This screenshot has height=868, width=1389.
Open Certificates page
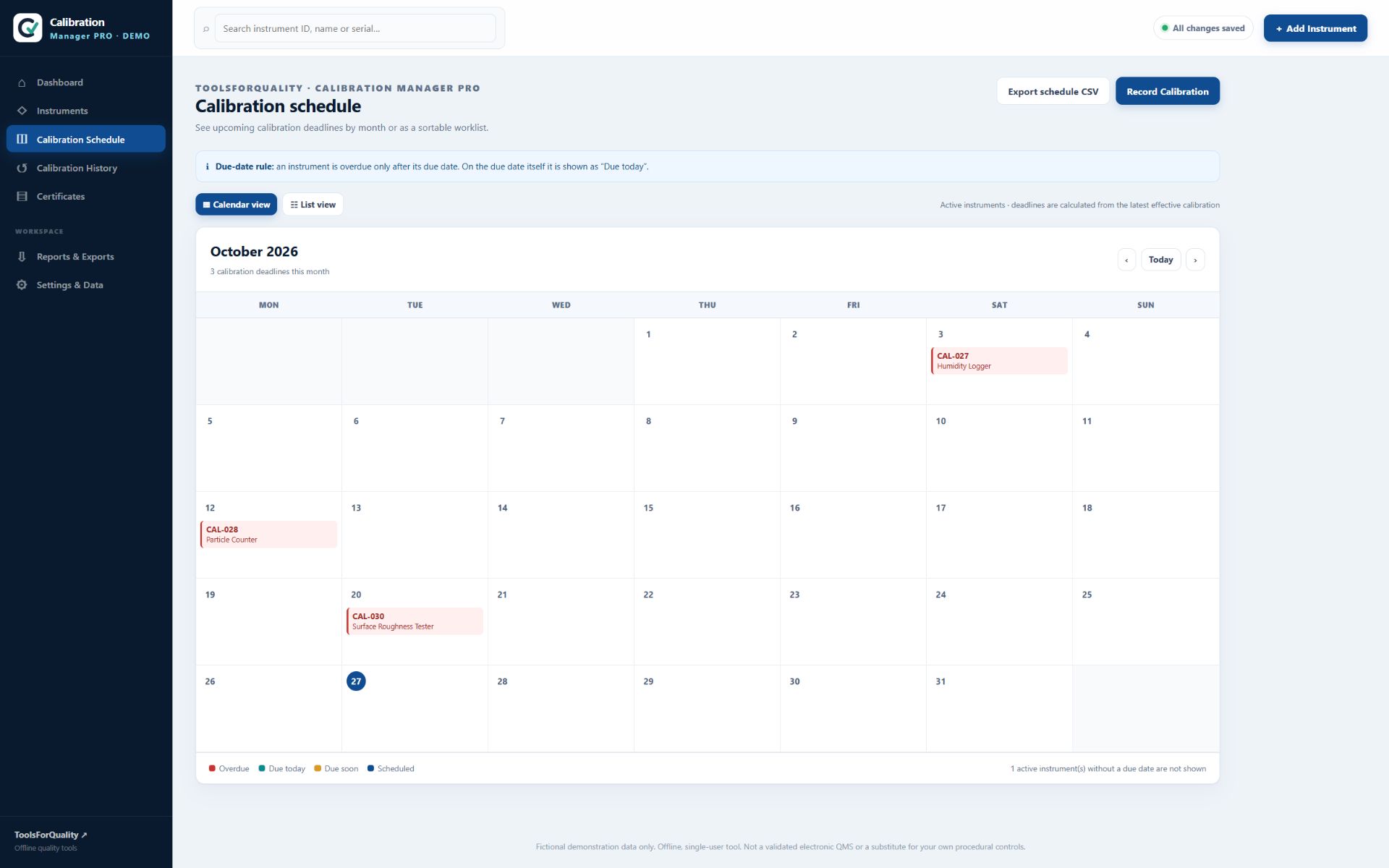click(85, 196)
